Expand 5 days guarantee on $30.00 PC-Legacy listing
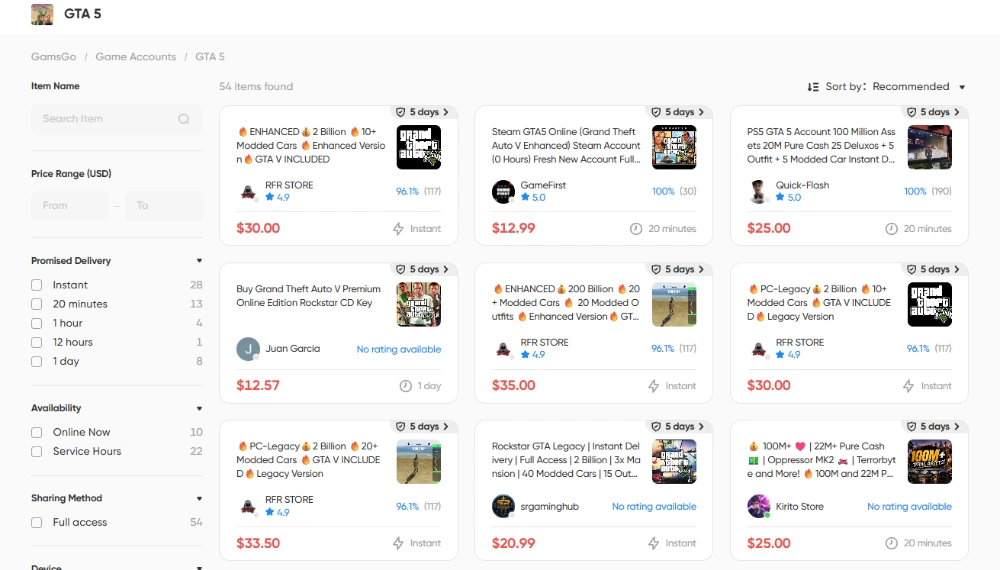Image resolution: width=1000 pixels, height=570 pixels. (x=934, y=270)
